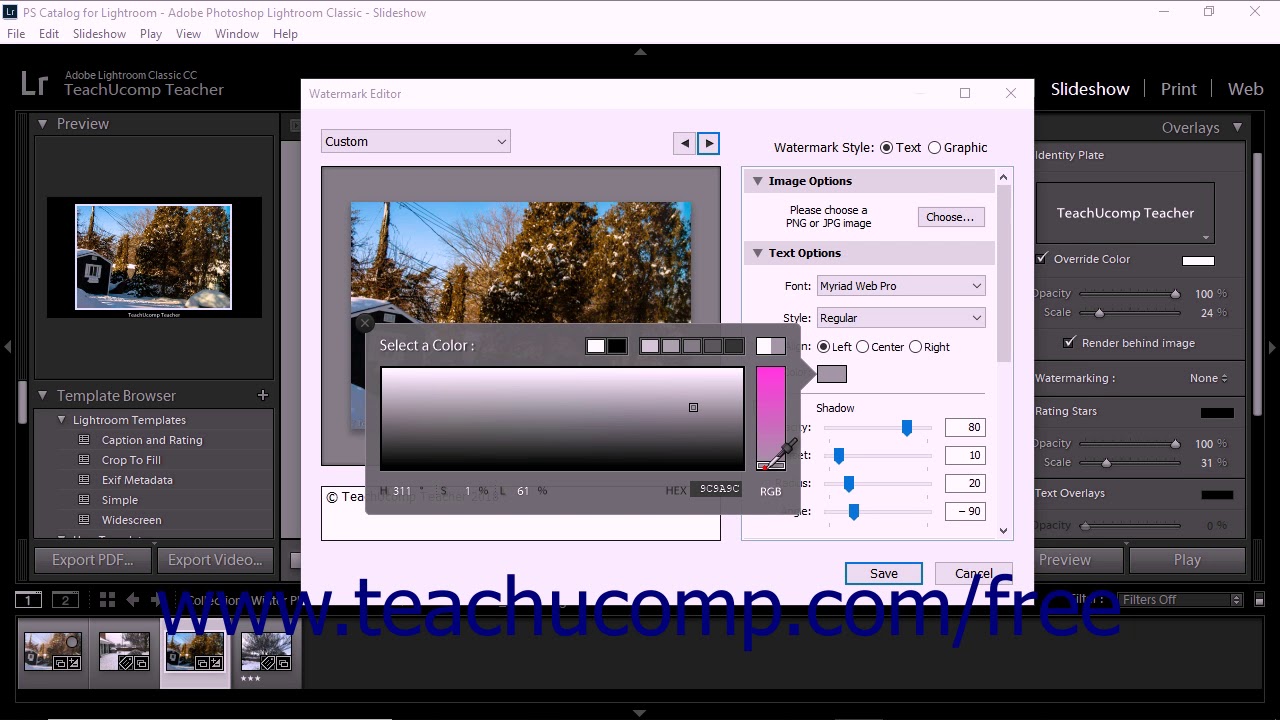Click the Caption and Rating template icon

(84, 440)
